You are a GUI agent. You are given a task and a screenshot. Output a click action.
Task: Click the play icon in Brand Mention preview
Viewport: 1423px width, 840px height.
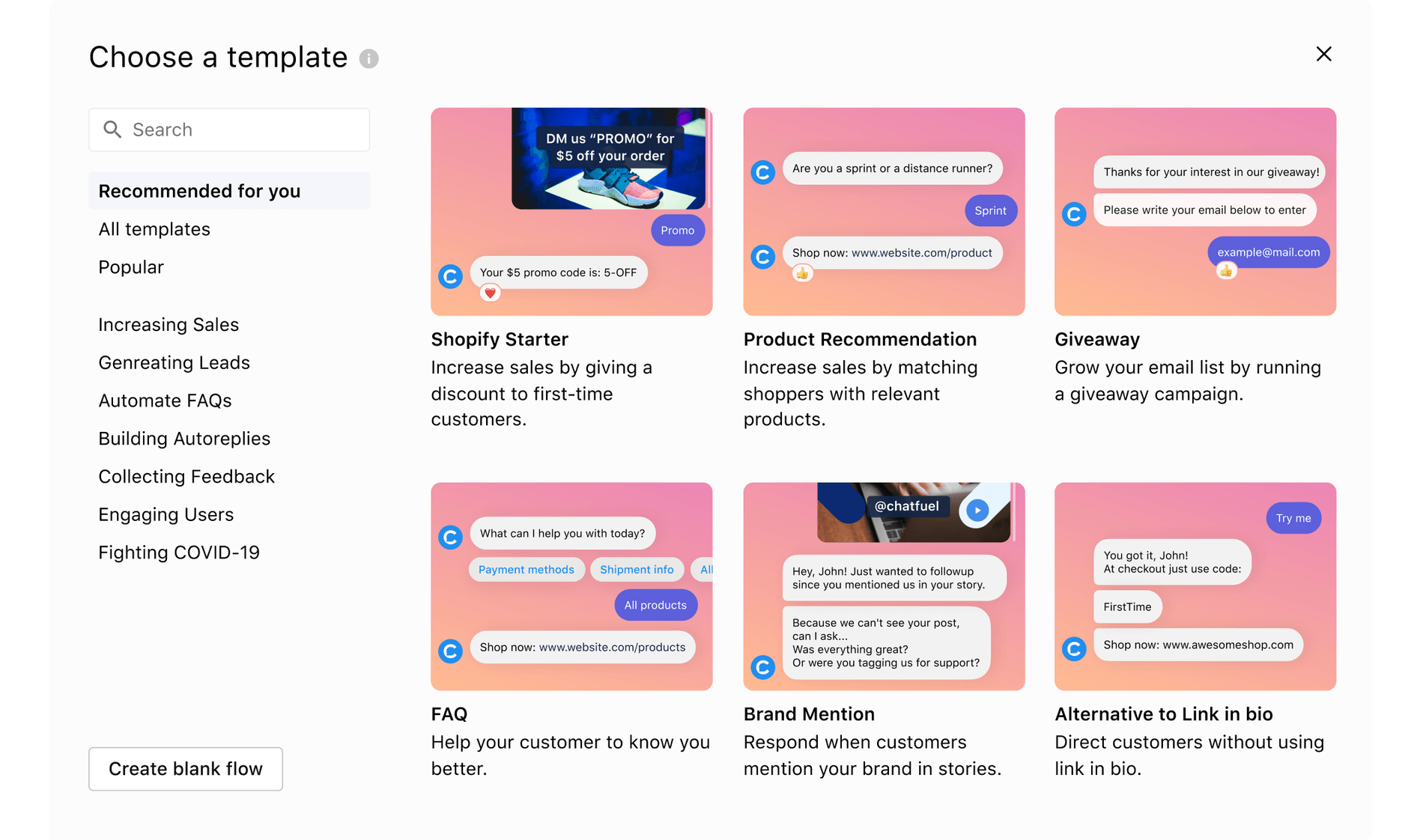click(x=977, y=511)
